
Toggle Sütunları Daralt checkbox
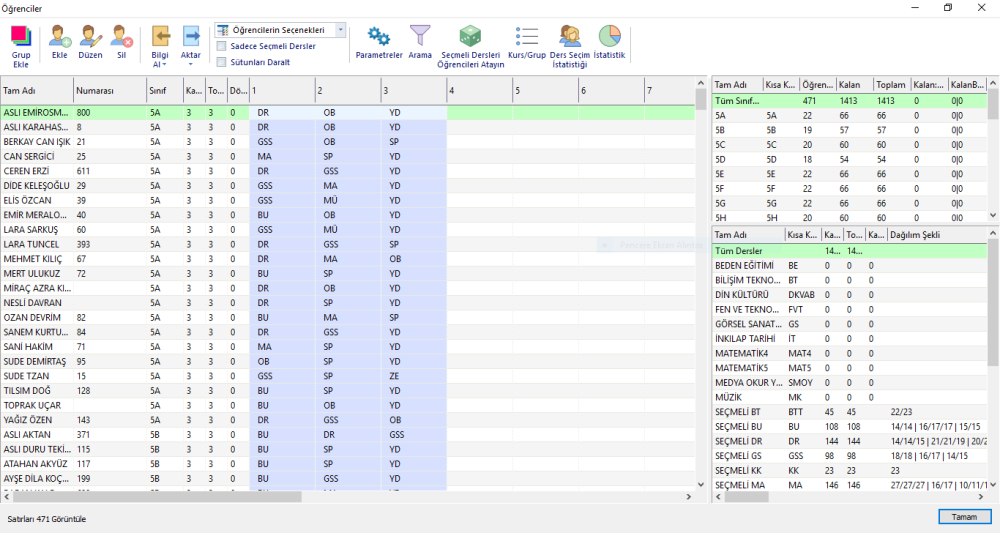tap(221, 62)
